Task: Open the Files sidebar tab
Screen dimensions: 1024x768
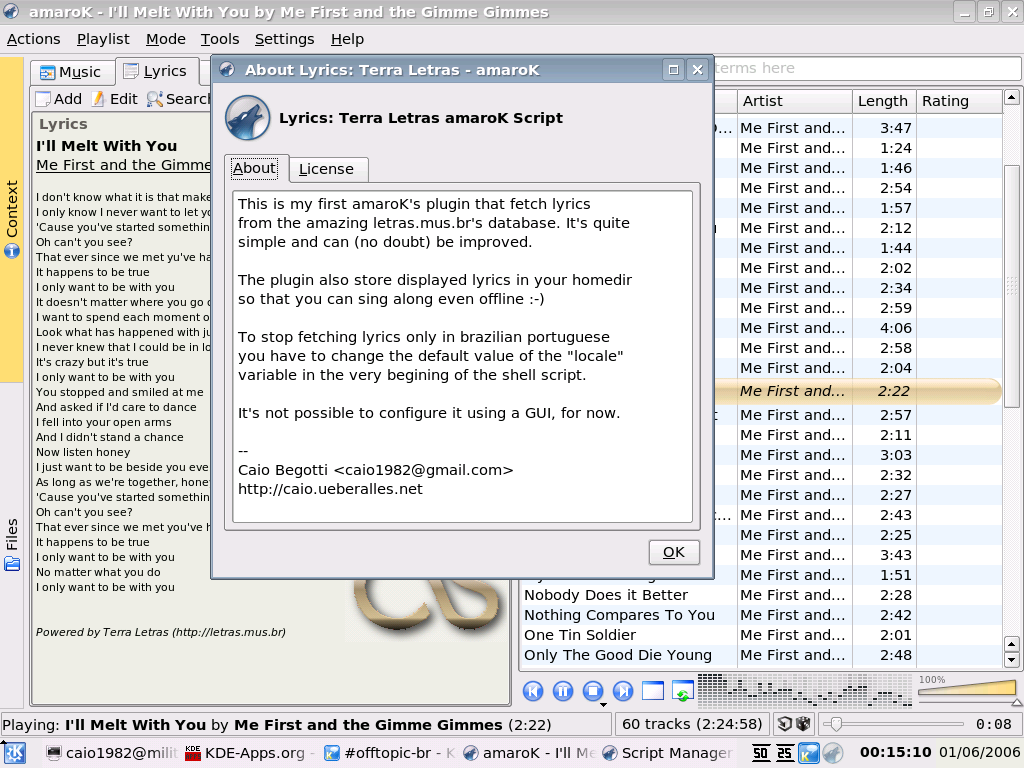Action: 12,545
